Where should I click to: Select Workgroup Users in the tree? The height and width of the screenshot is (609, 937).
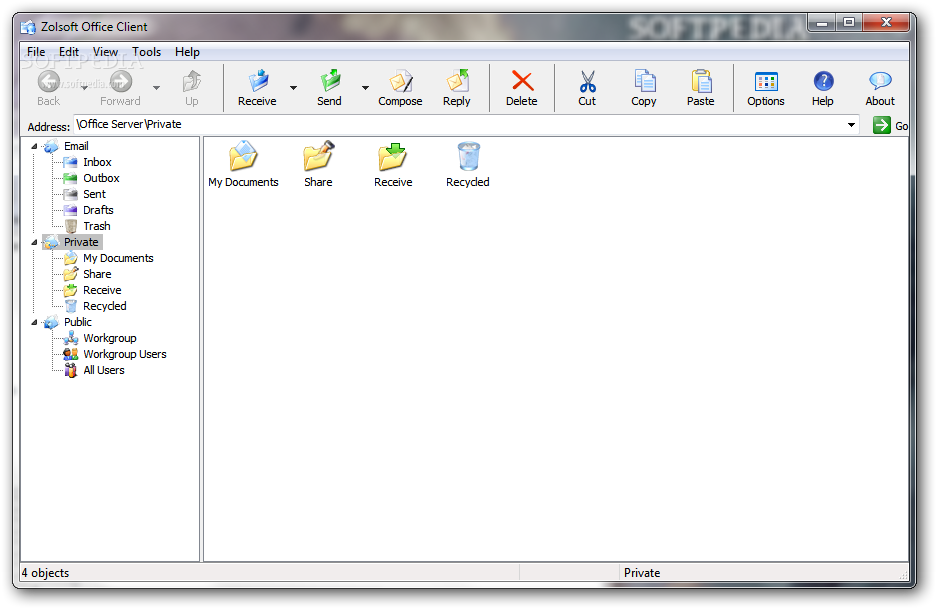pyautogui.click(x=124, y=354)
